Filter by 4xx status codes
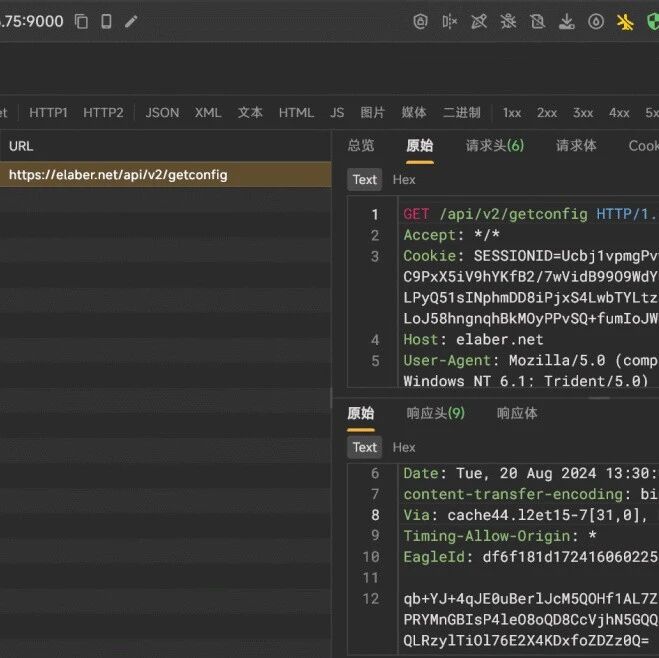Viewport: 659px width, 658px height. 619,113
